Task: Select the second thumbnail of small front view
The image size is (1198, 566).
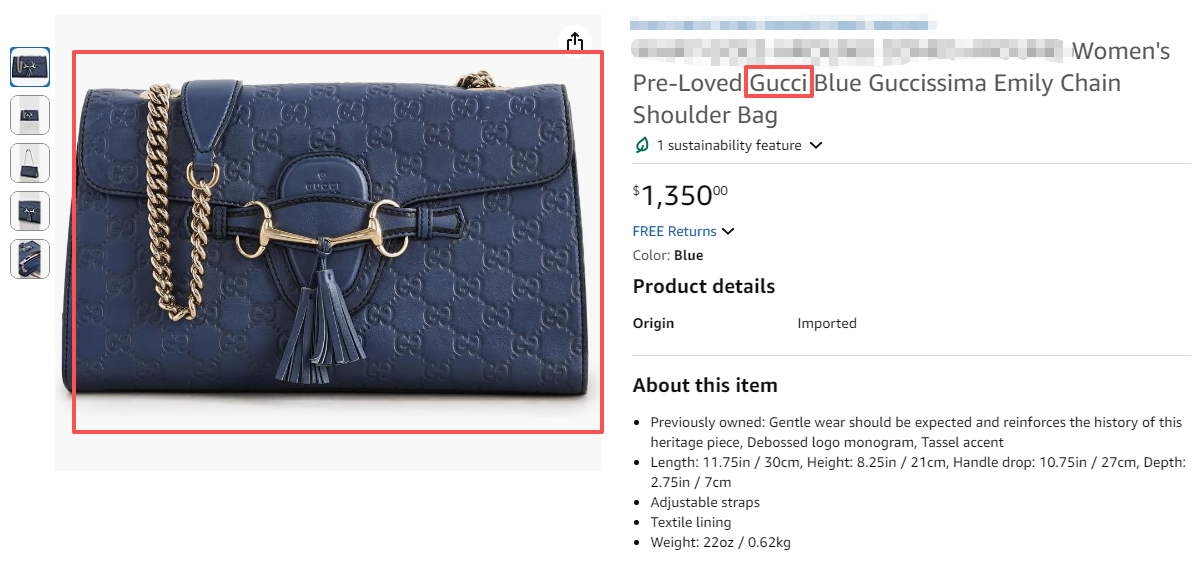Action: click(30, 115)
